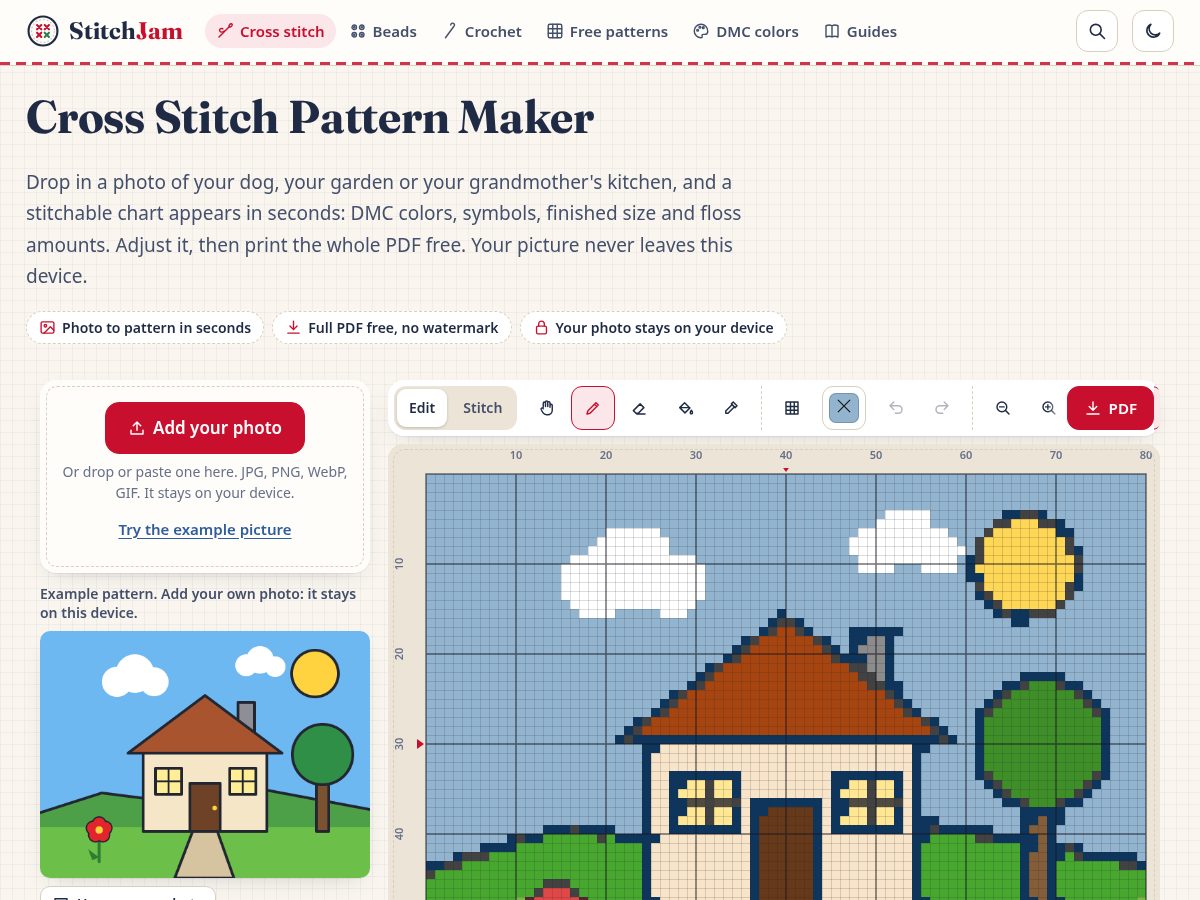
Task: Click the left white cloud in the pattern
Action: coord(632,572)
